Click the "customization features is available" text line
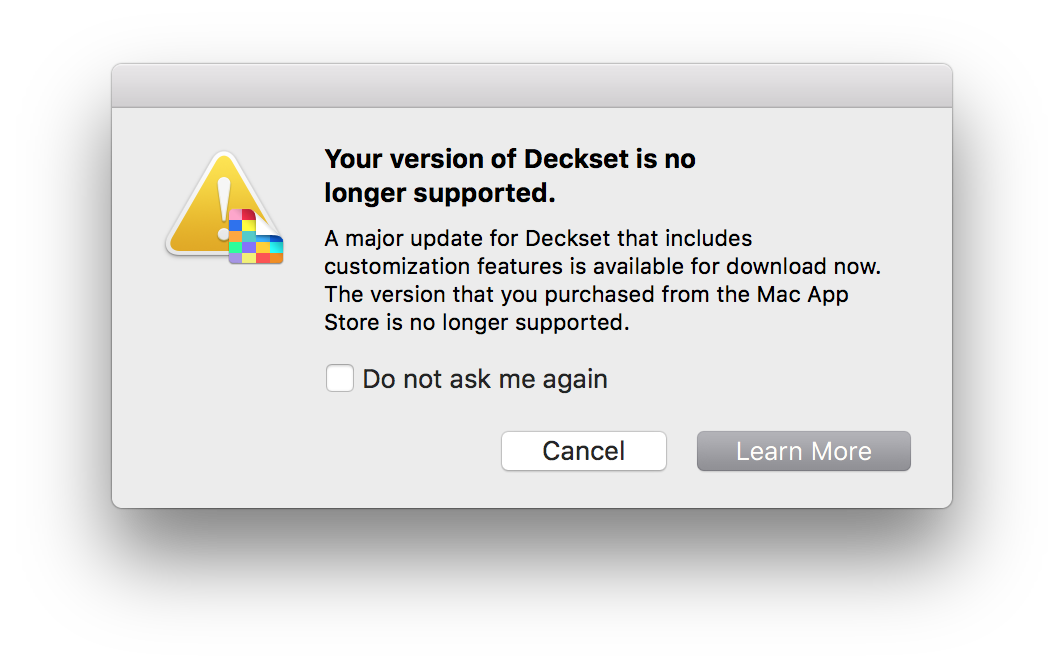The width and height of the screenshot is (1064, 668). click(602, 267)
